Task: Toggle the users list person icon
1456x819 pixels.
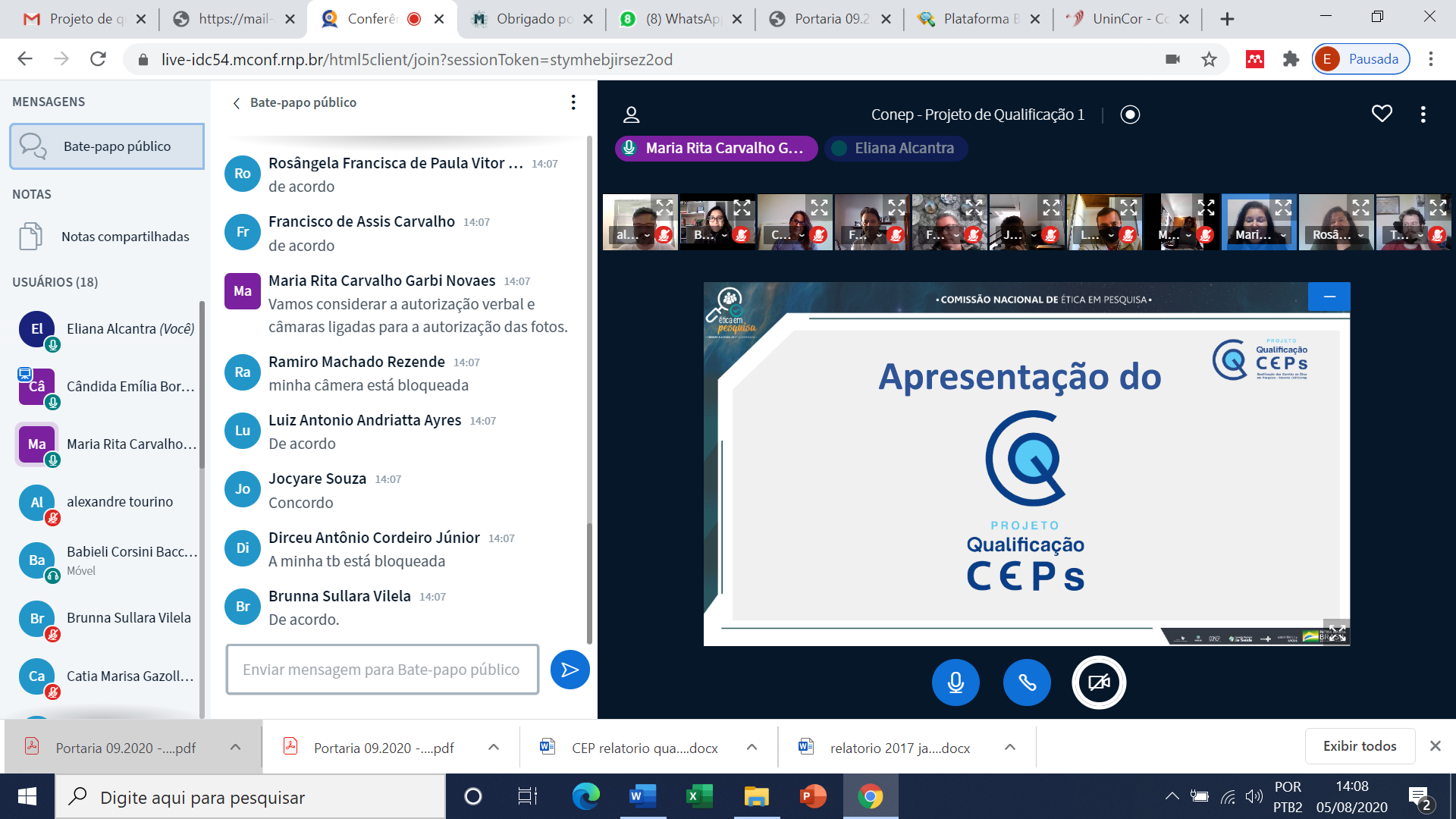Action: tap(631, 115)
